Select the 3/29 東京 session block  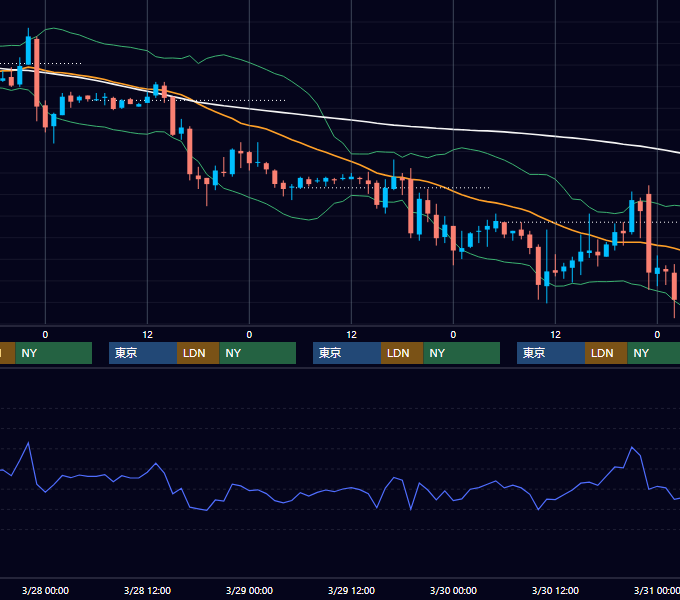click(347, 353)
